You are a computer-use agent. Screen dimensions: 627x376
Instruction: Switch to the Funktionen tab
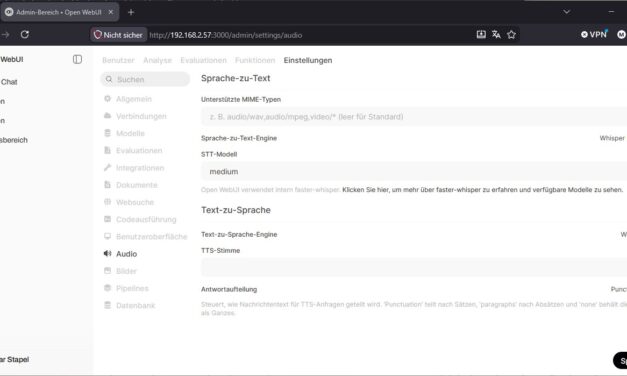(255, 60)
